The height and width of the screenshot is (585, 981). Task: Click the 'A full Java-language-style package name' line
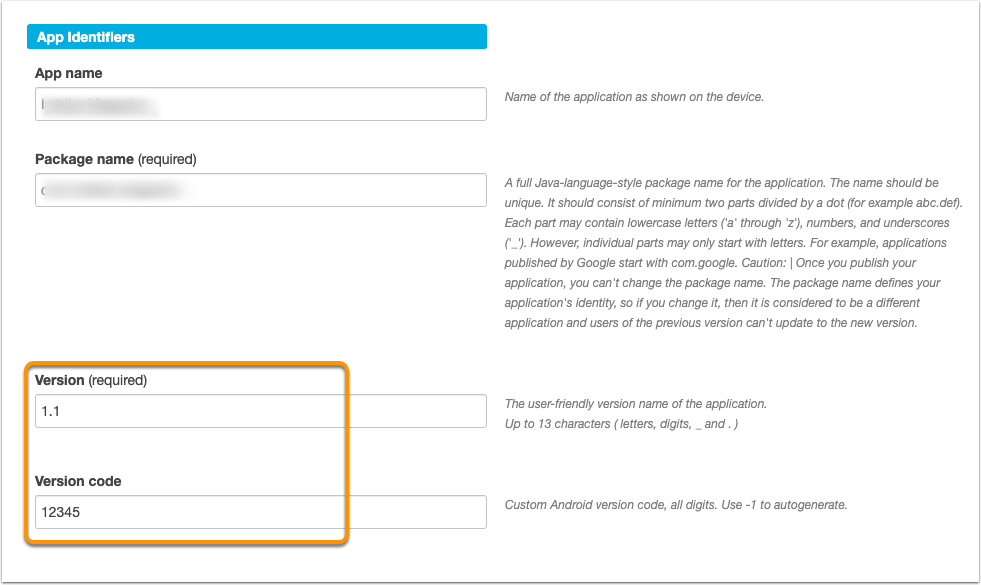721,183
